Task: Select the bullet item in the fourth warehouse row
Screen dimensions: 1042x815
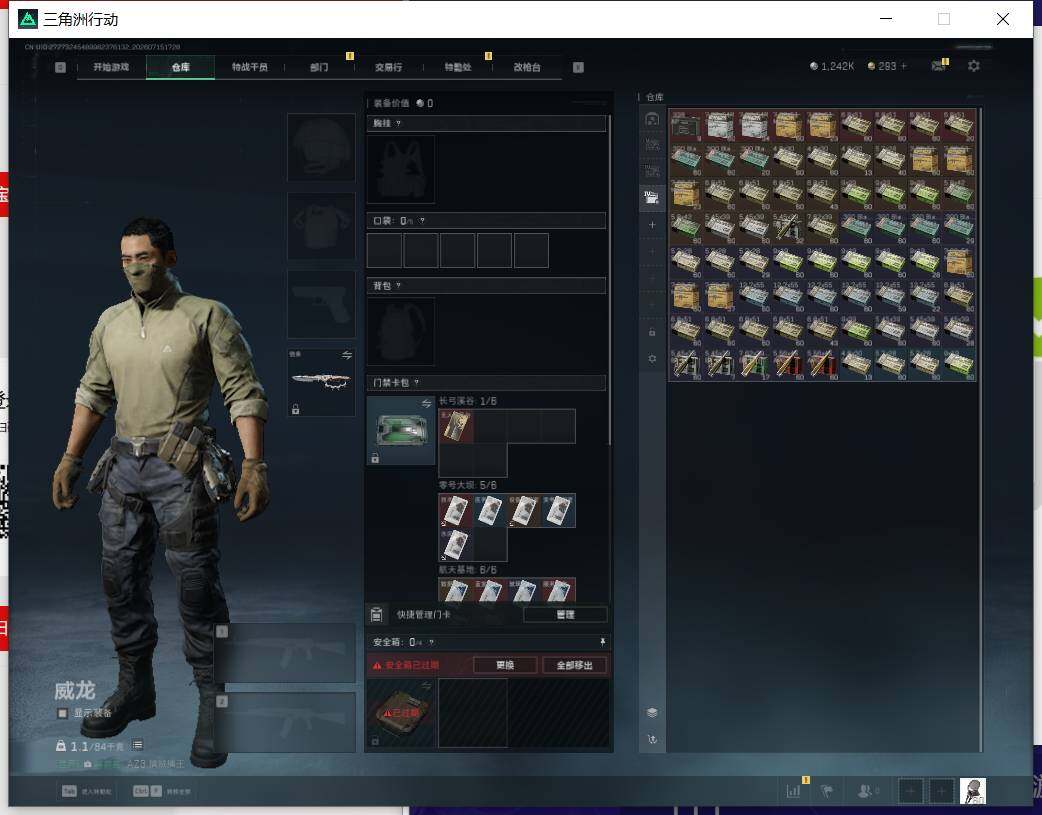Action: tap(788, 228)
